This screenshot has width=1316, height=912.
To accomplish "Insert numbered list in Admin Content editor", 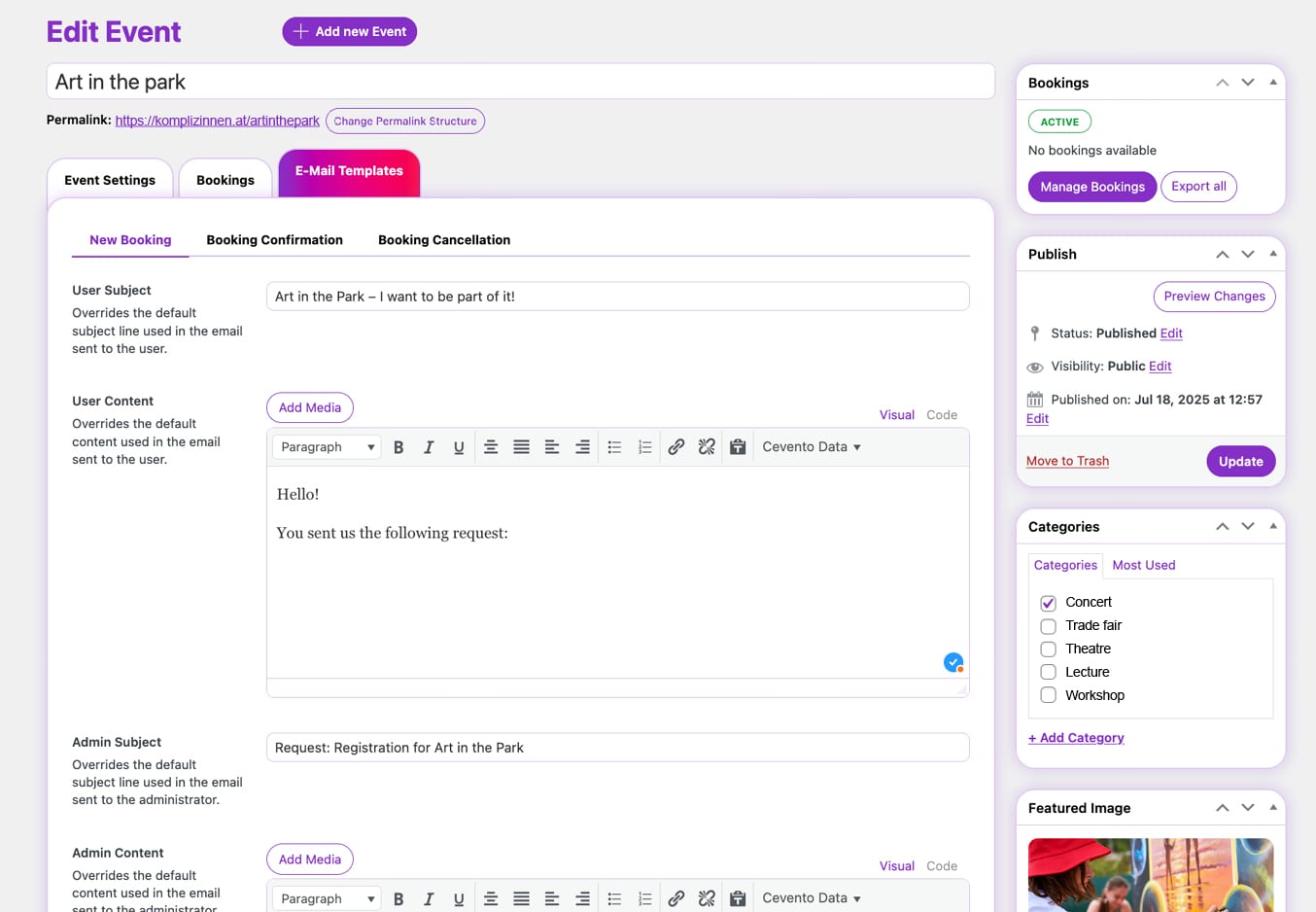I will click(644, 898).
